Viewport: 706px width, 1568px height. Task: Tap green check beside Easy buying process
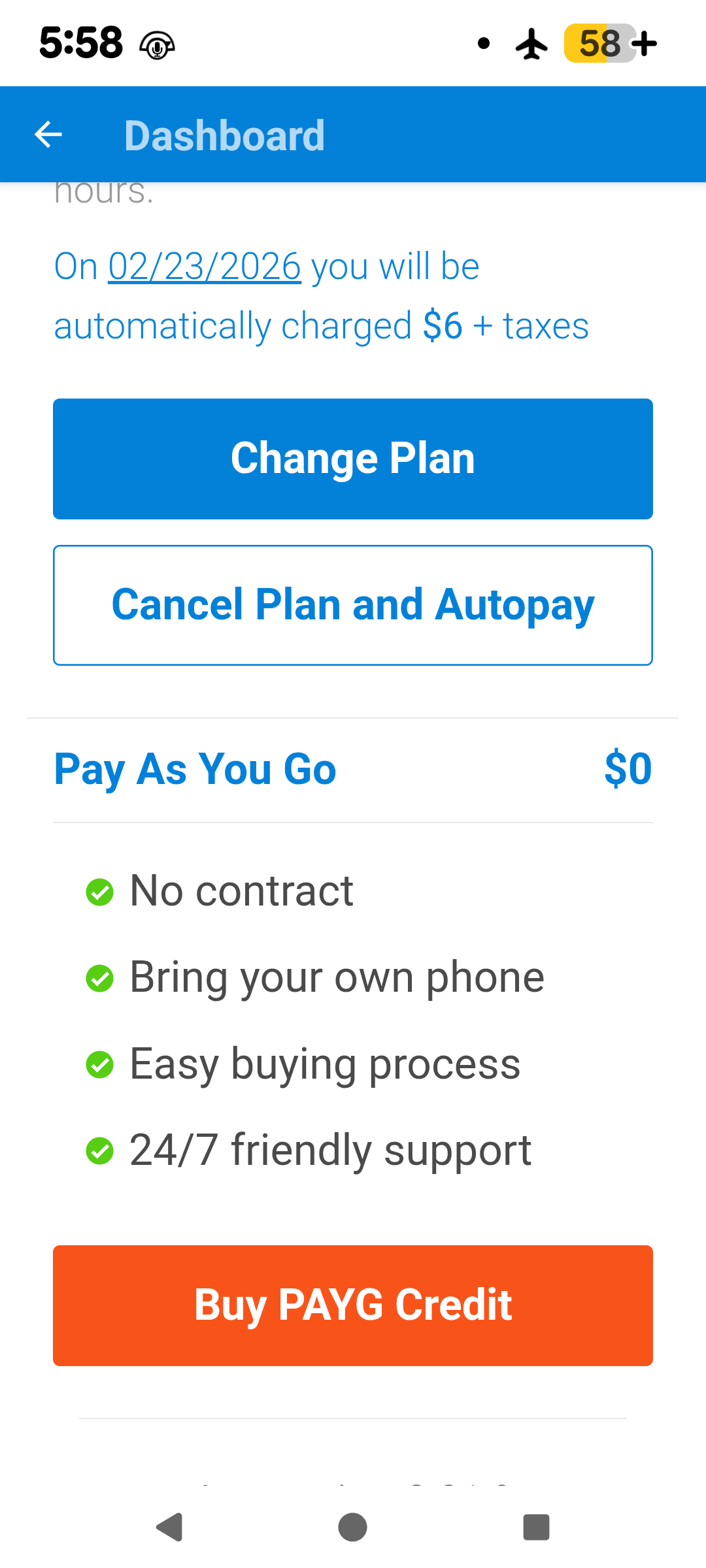point(100,1064)
